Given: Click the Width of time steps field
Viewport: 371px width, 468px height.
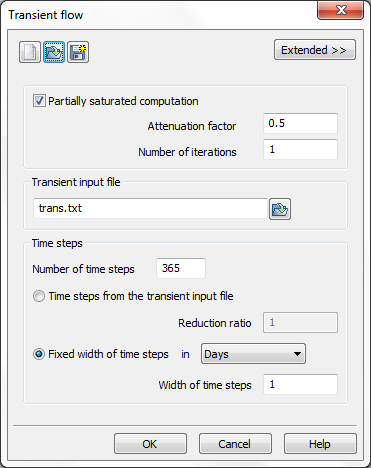Looking at the screenshot, I should click(x=300, y=384).
